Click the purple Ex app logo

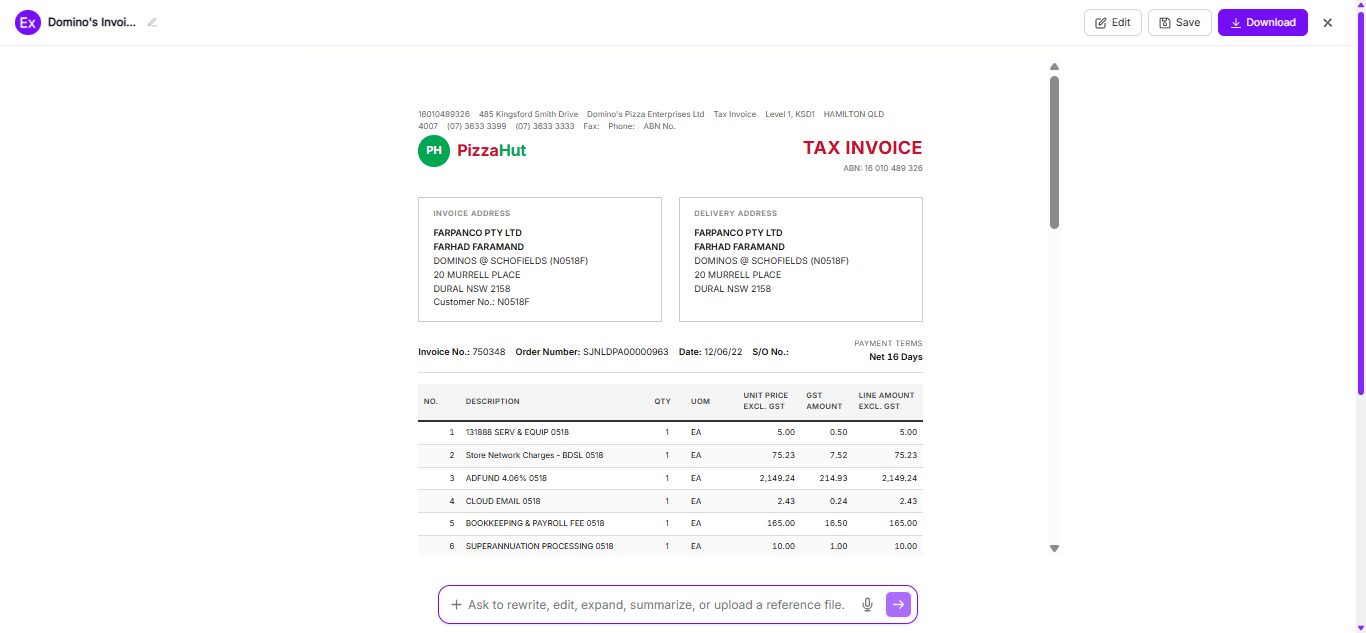coord(28,22)
